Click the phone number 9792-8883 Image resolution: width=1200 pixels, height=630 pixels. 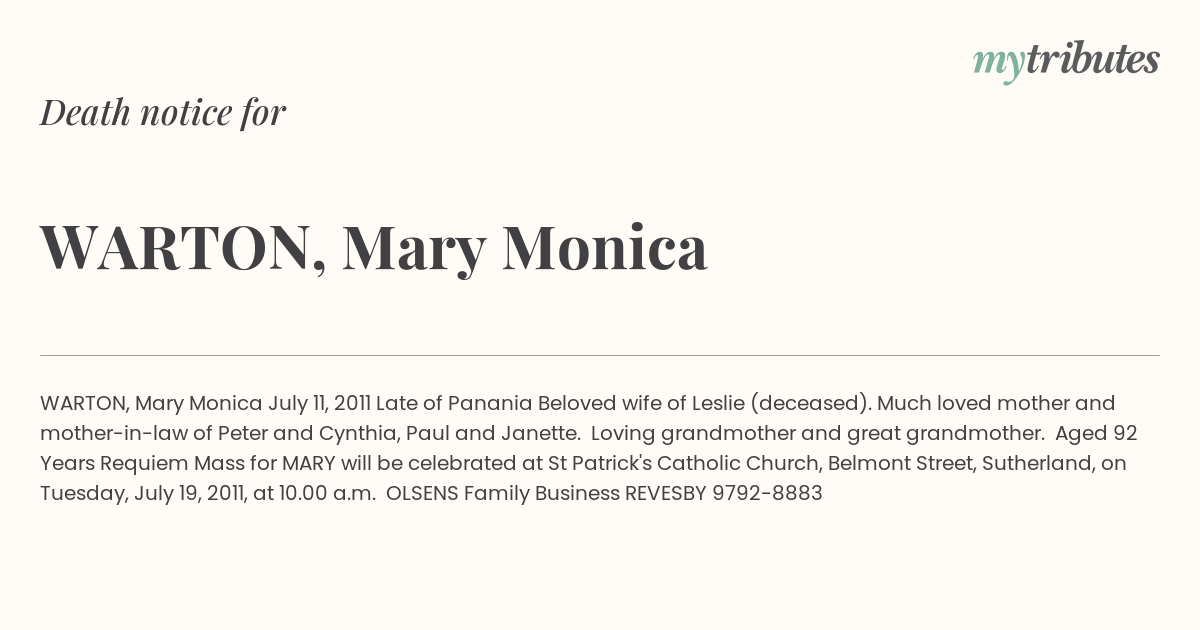(x=767, y=493)
